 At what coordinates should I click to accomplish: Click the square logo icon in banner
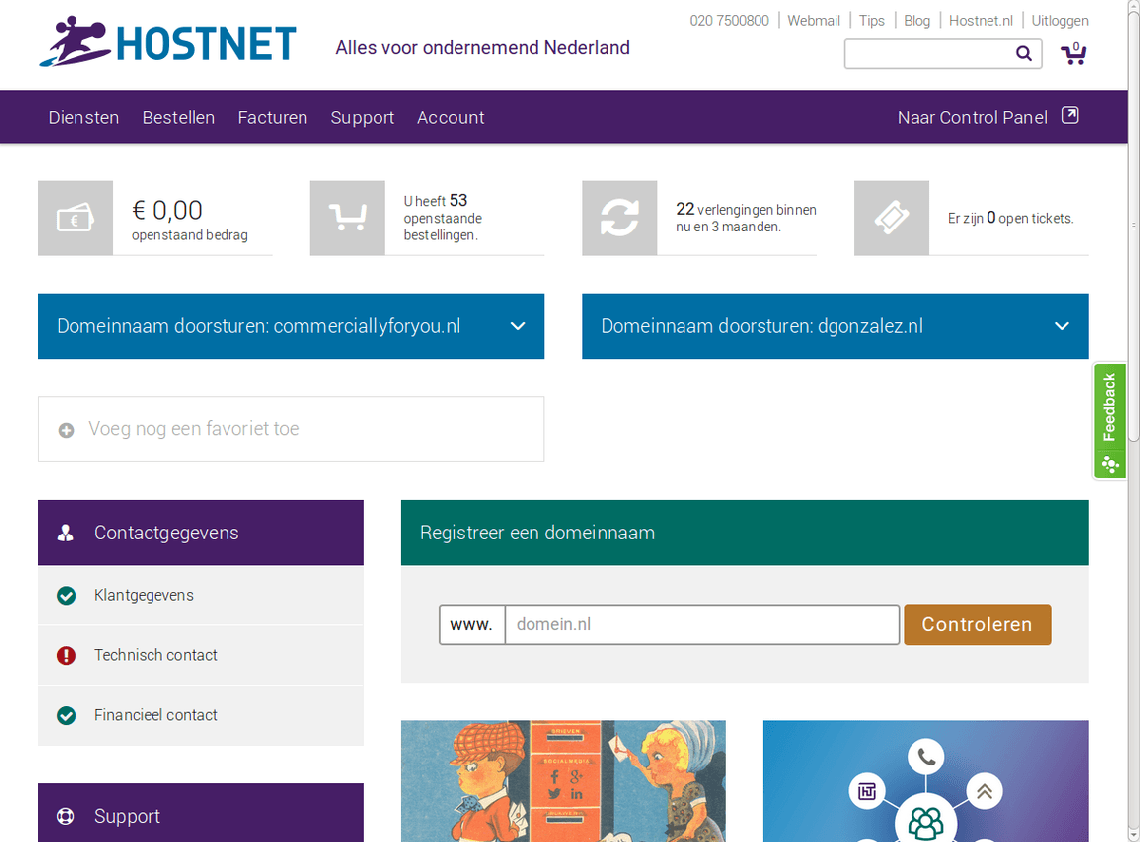pos(867,791)
